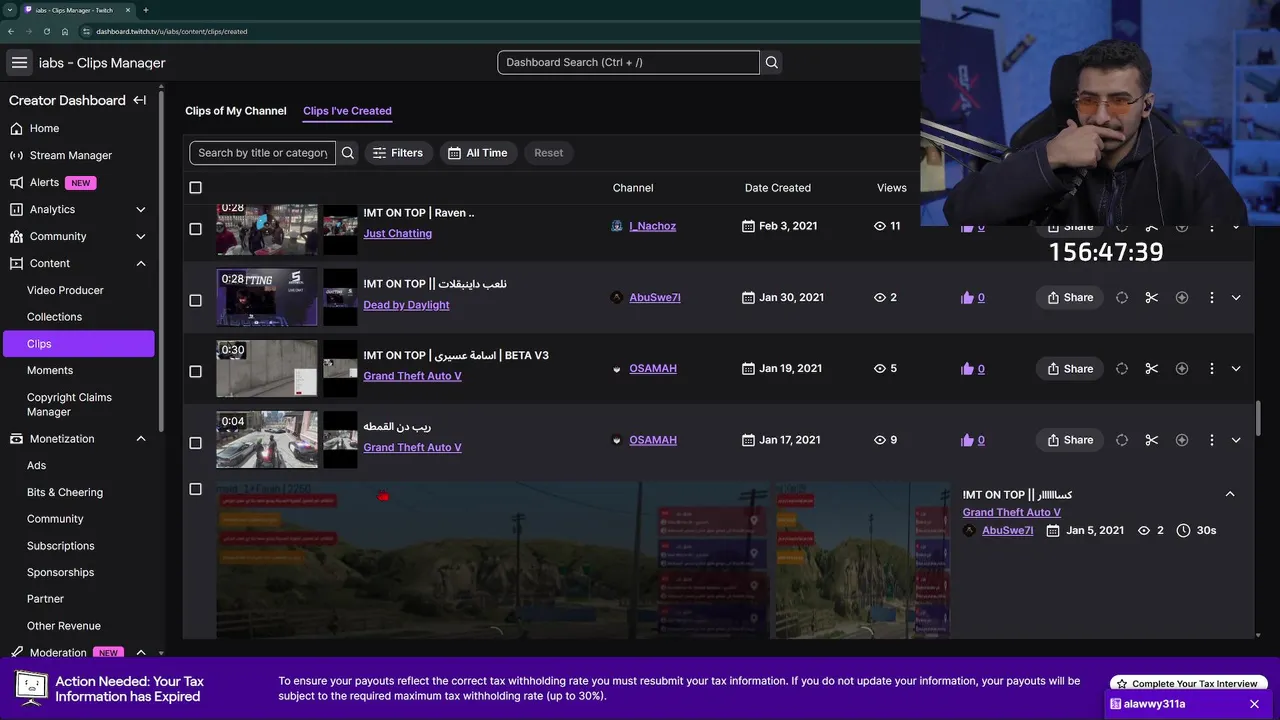Screen dimensions: 1280x720
Task: Click the clip search magnifier button
Action: (x=348, y=153)
